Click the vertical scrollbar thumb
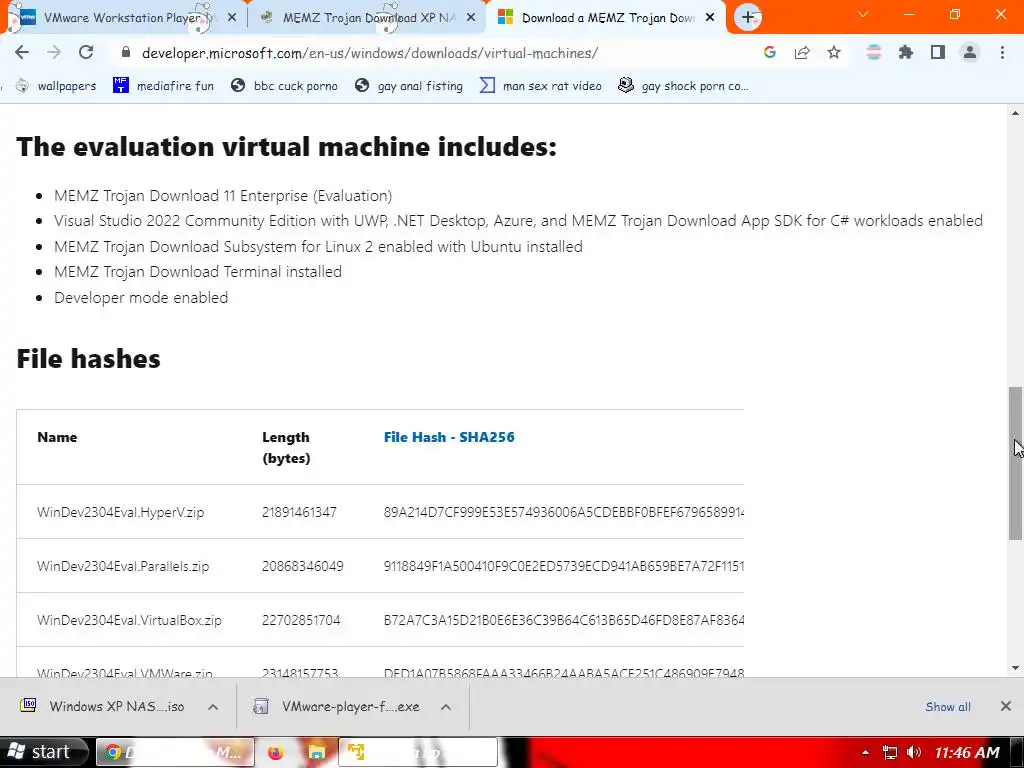The image size is (1024, 768). [1015, 463]
